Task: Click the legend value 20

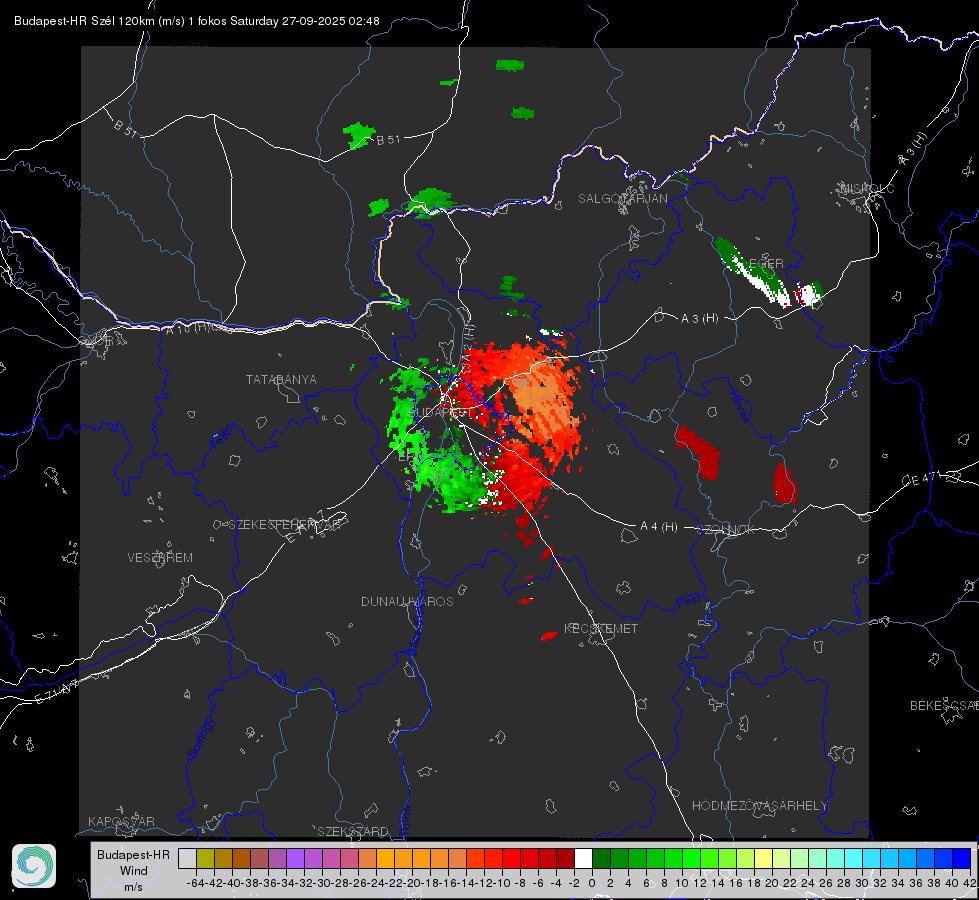Action: pos(772,883)
